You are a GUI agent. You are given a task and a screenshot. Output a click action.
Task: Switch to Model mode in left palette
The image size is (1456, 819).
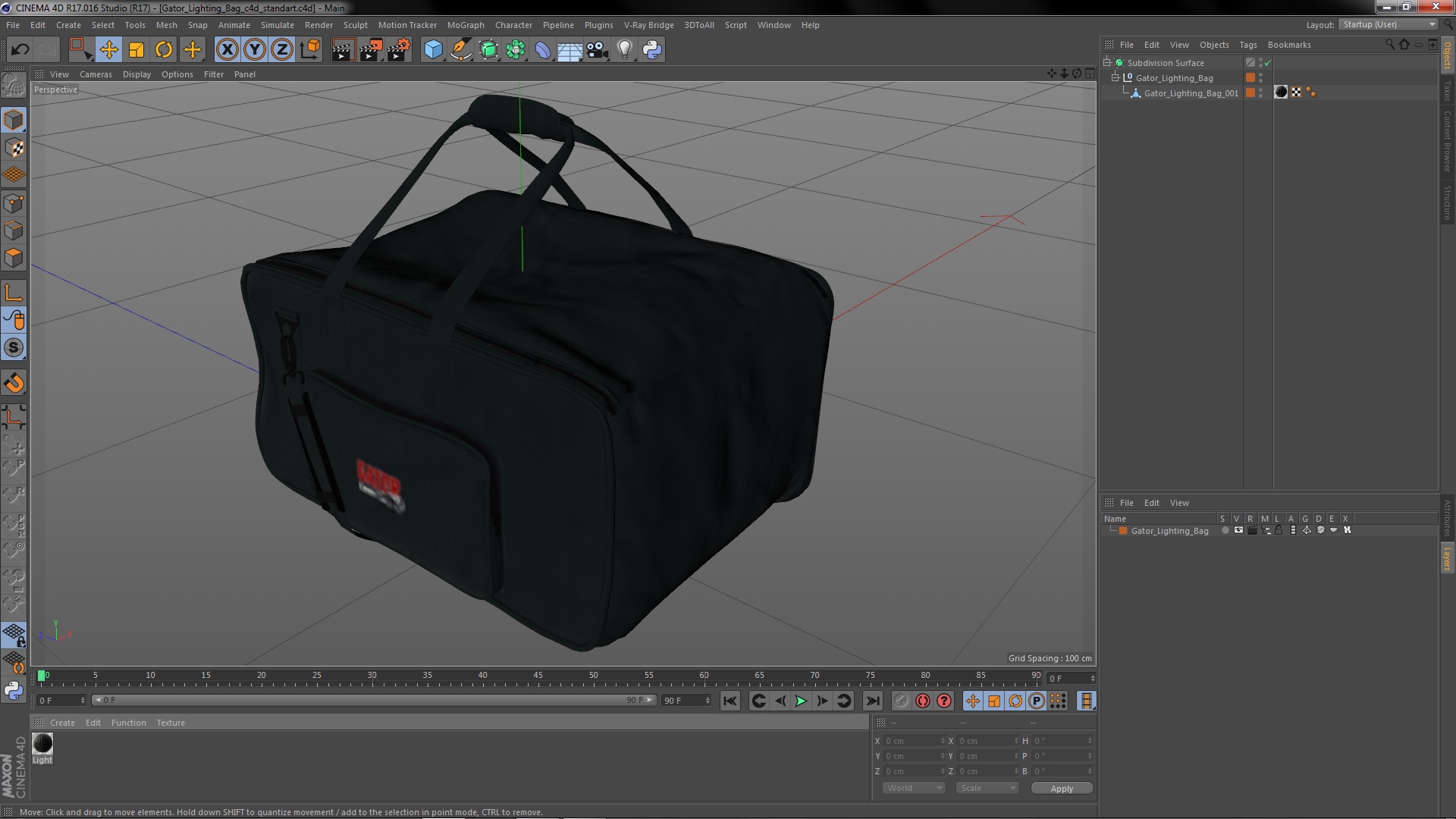click(x=14, y=120)
